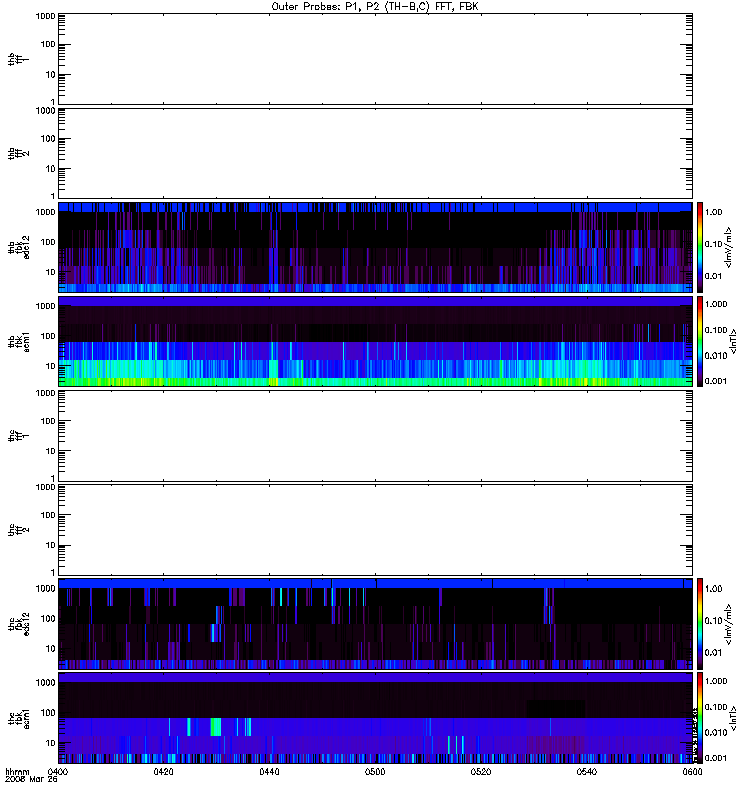Click the 100 y-axis tick of thb fbk scm1 panel
Viewport: 750px width, 800px height.
tap(48, 336)
